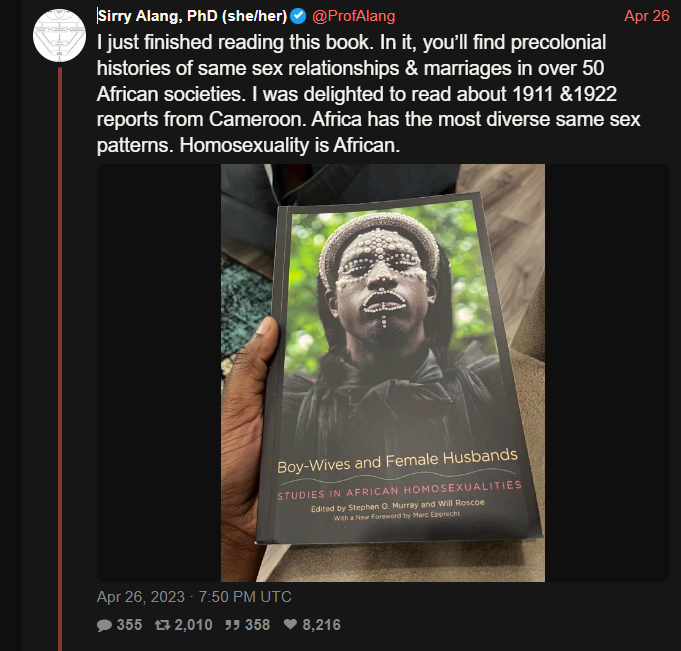Click the tweet text about precolonial histories

(x=368, y=94)
